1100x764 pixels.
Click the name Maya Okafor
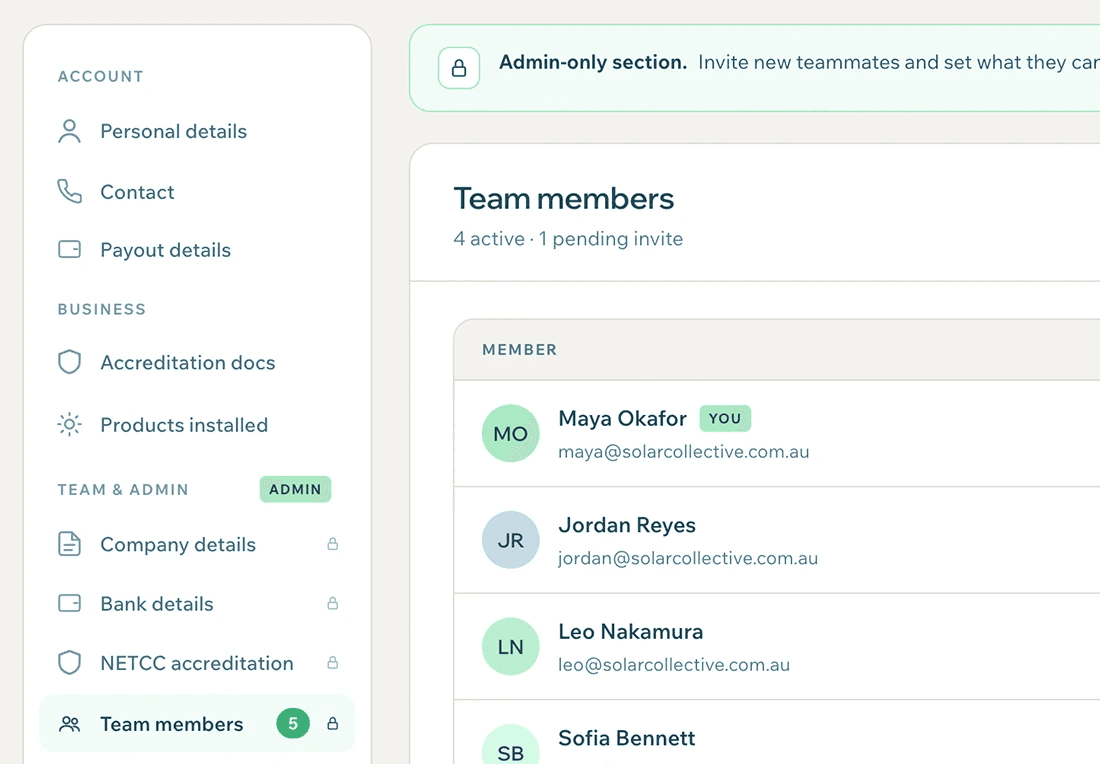pos(622,418)
